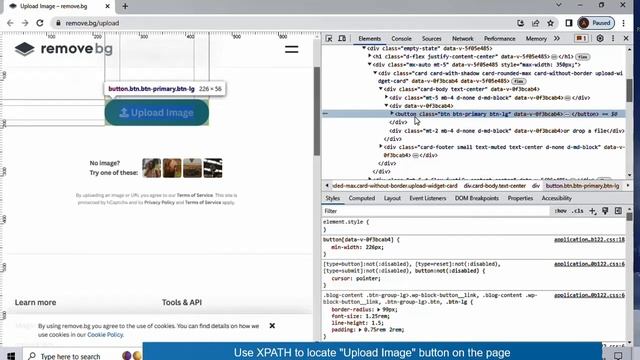Open the Memory tab
The width and height of the screenshot is (640, 360).
tap(536, 39)
